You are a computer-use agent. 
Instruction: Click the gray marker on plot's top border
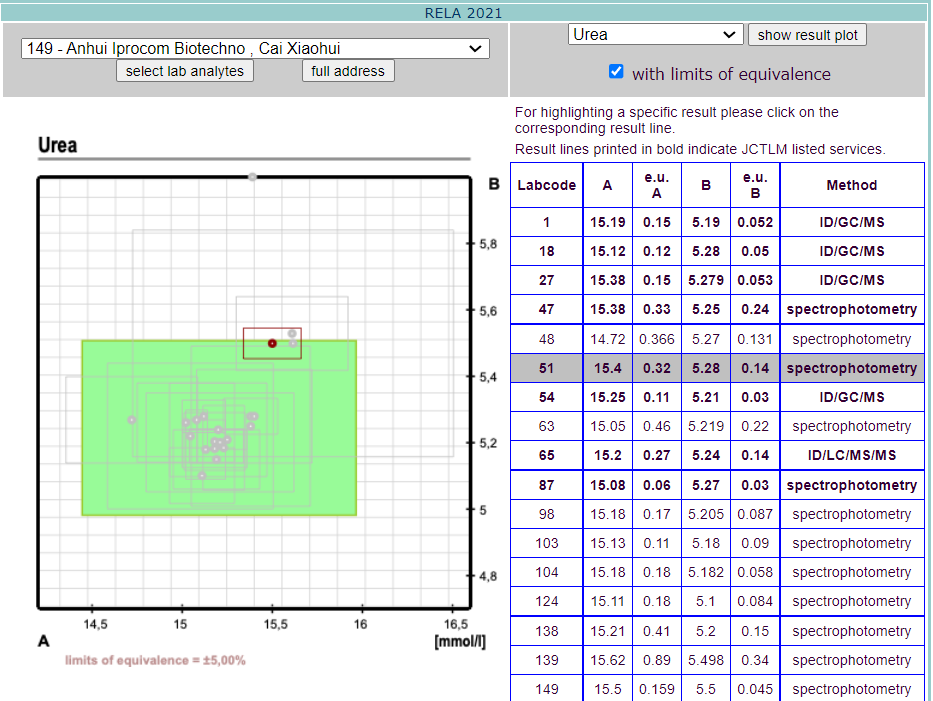pyautogui.click(x=252, y=177)
